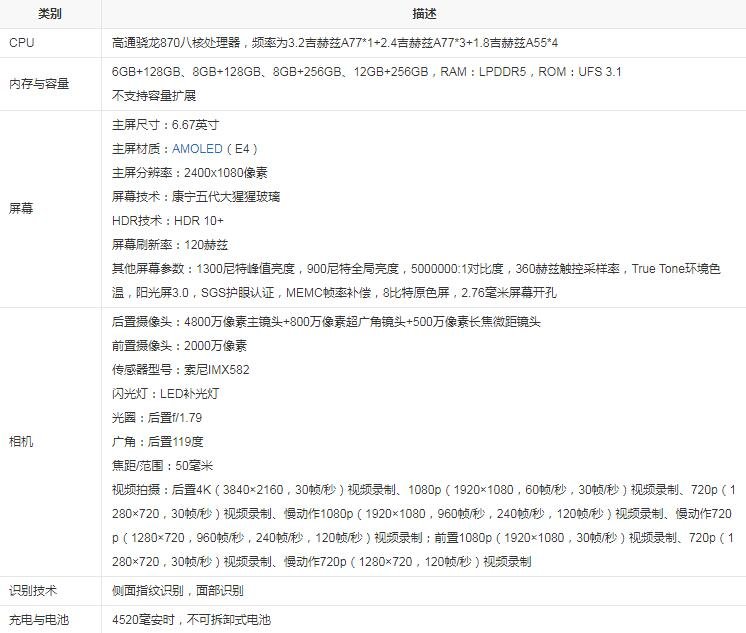This screenshot has width=746, height=633.
Task: Click the HDR技术 HDR 10+ line
Action: coord(168,221)
